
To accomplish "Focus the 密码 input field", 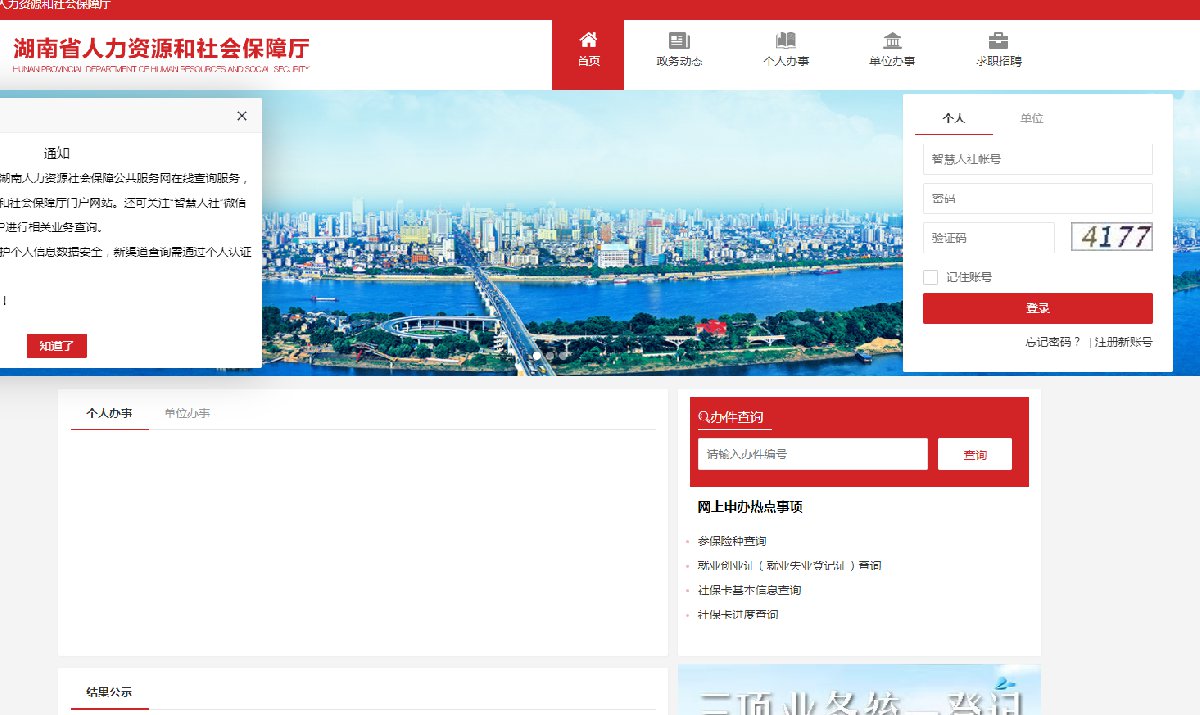I will [1038, 198].
